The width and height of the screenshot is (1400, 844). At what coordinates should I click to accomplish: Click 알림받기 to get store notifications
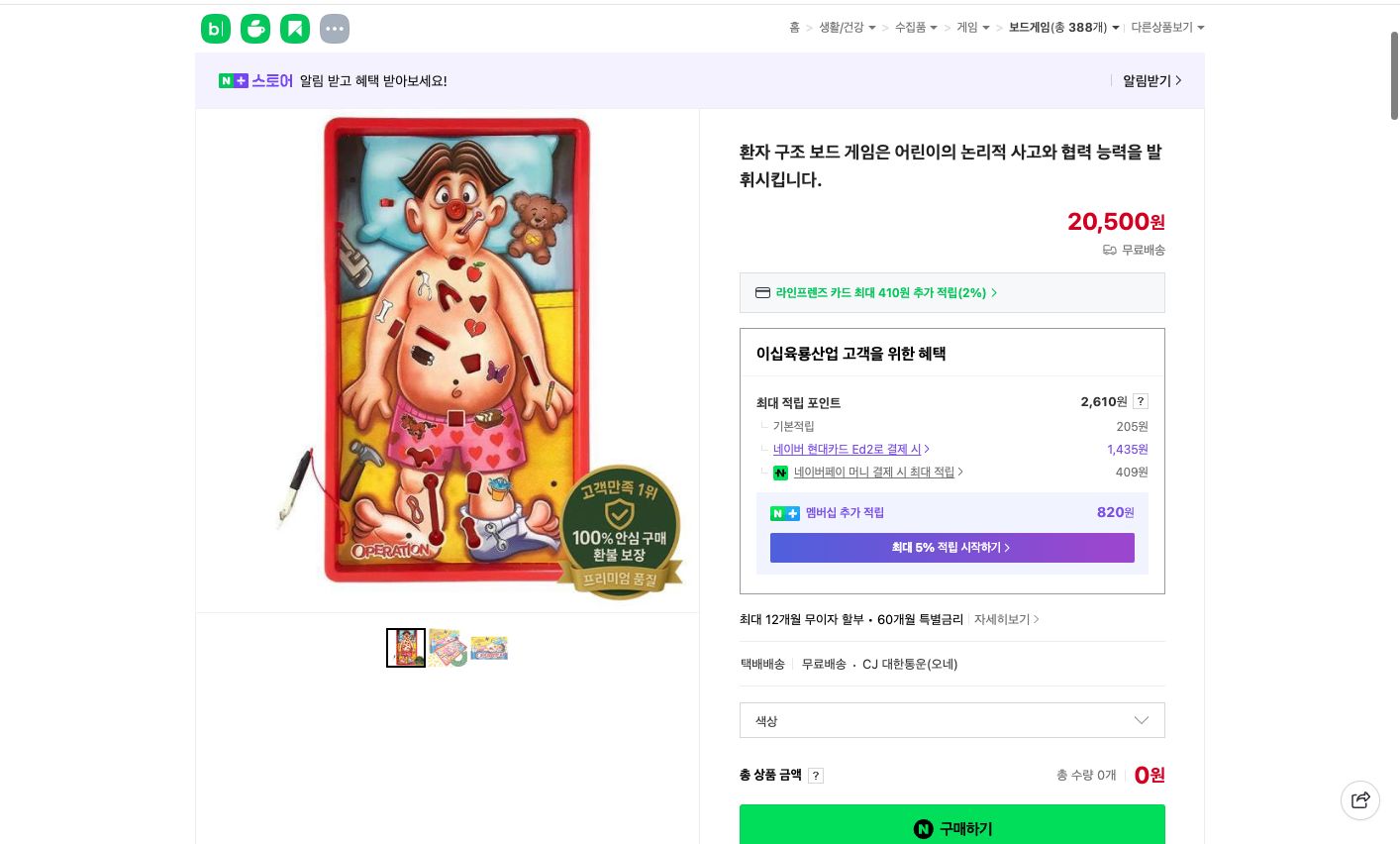(1147, 80)
